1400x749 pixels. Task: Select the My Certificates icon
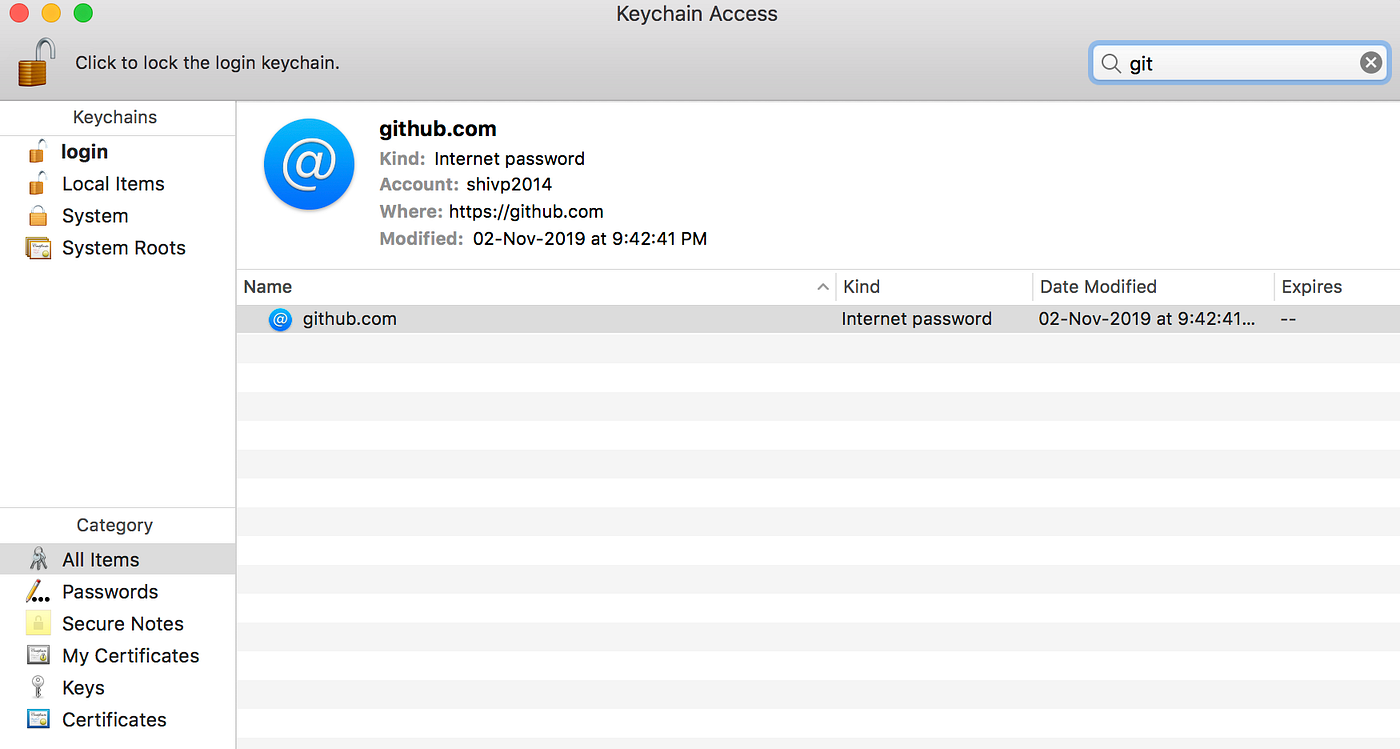pyautogui.click(x=37, y=655)
